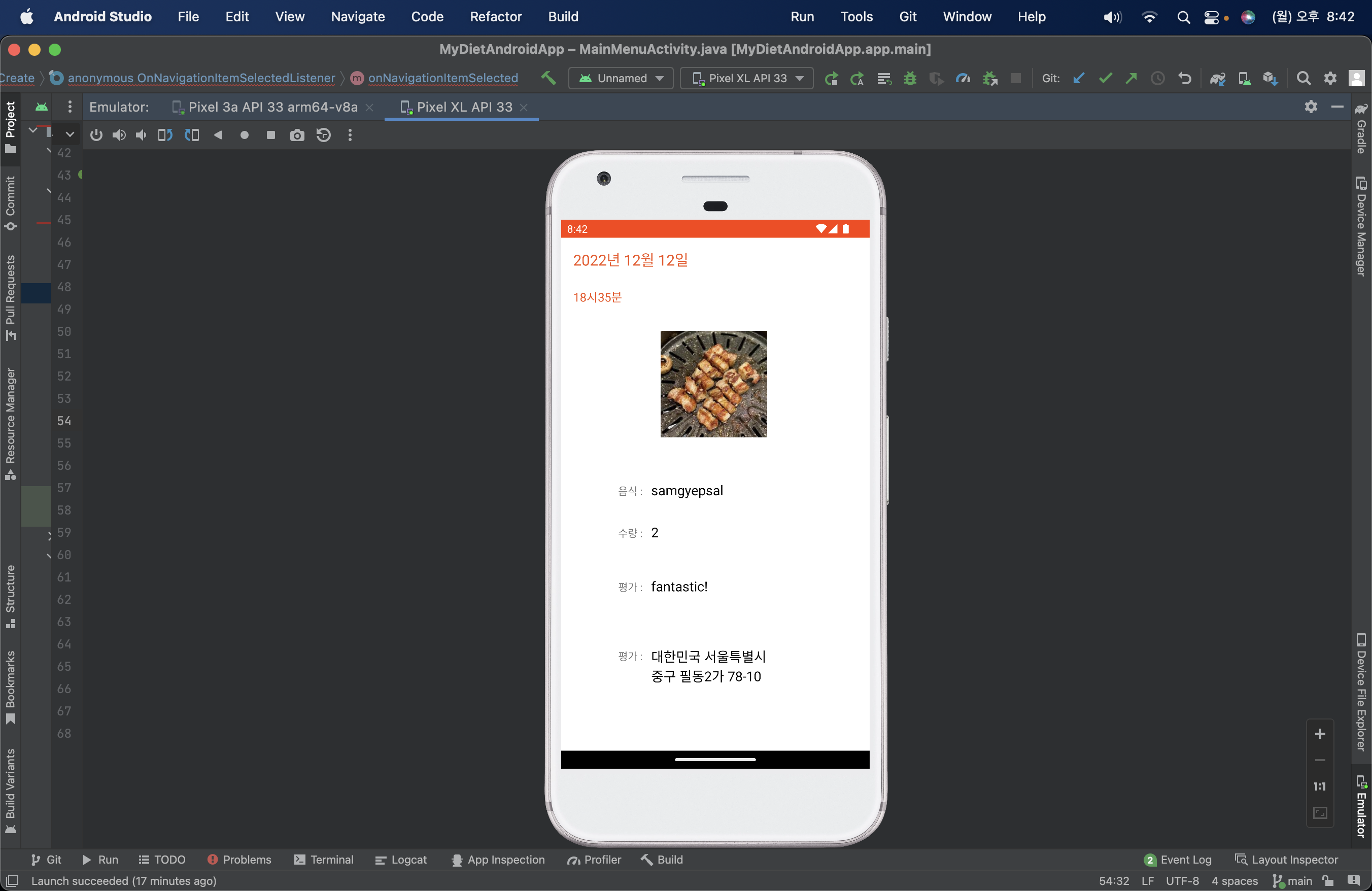Open the Pixel XL API 33 device dropdown
Viewport: 1372px width, 891px height.
[746, 78]
